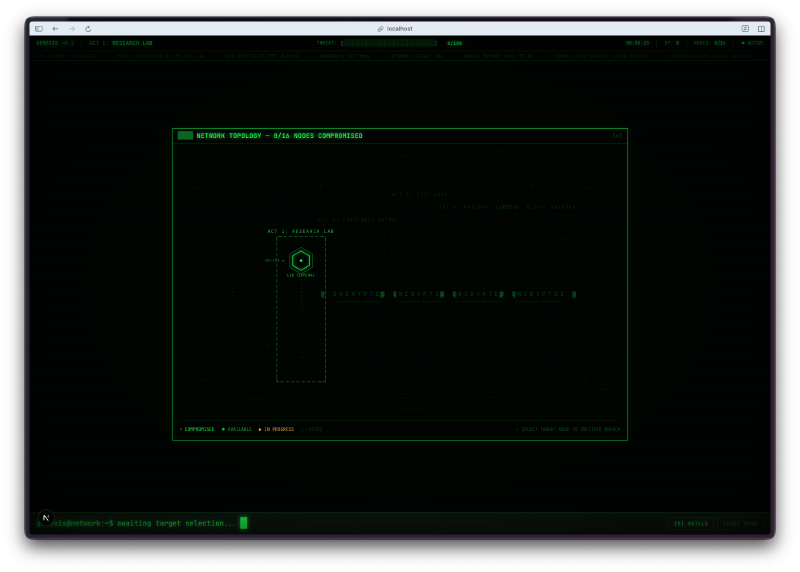
Task: Open the Skills button in bottom bar
Action: (690, 523)
